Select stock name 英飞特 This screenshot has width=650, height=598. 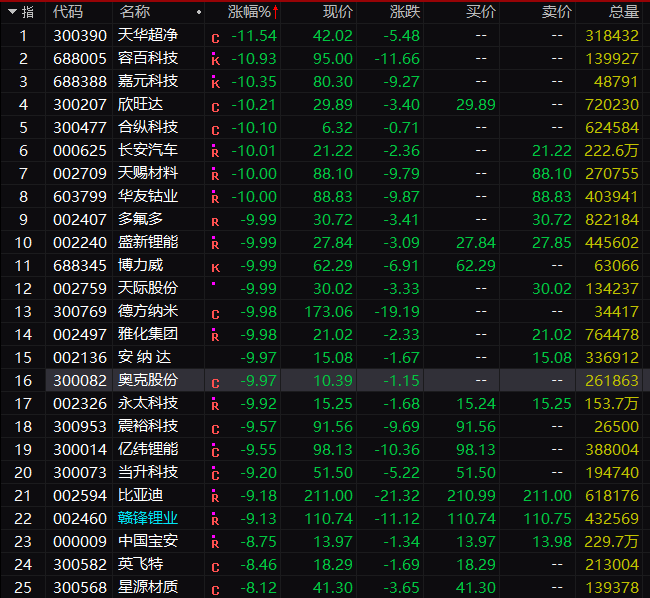(141, 564)
